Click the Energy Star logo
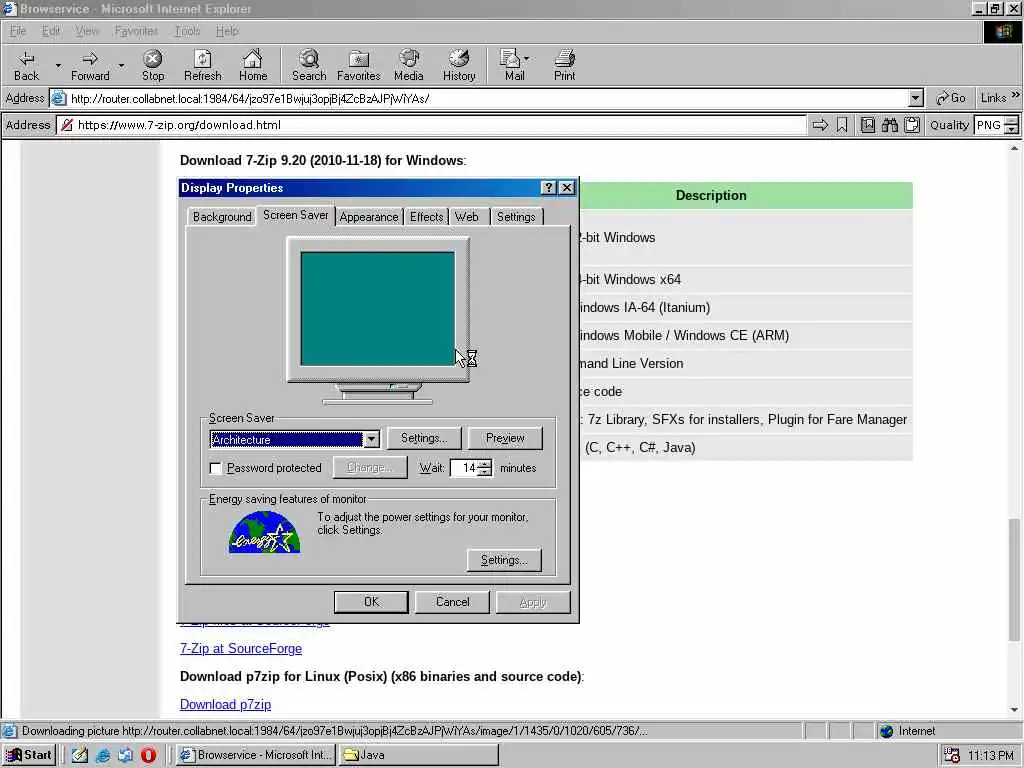Image resolution: width=1024 pixels, height=768 pixels. click(264, 532)
